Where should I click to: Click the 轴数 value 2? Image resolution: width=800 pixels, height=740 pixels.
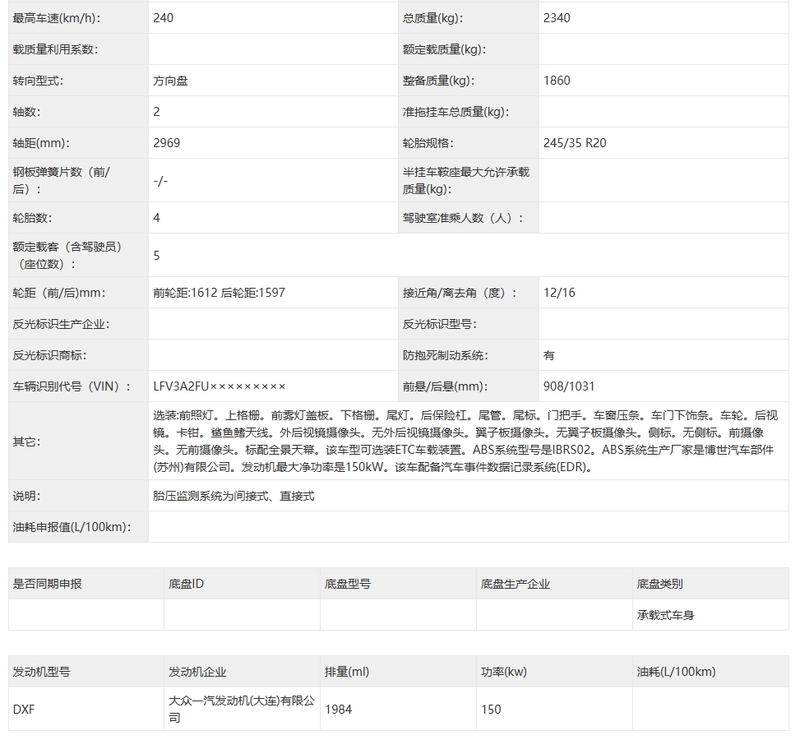click(x=156, y=112)
